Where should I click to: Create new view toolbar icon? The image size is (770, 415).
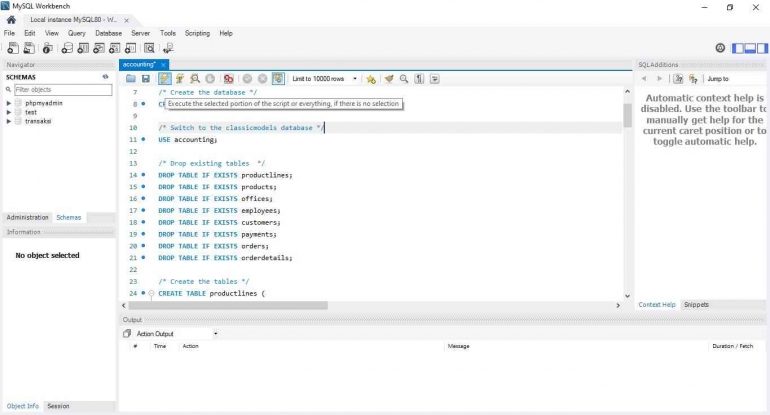99,48
